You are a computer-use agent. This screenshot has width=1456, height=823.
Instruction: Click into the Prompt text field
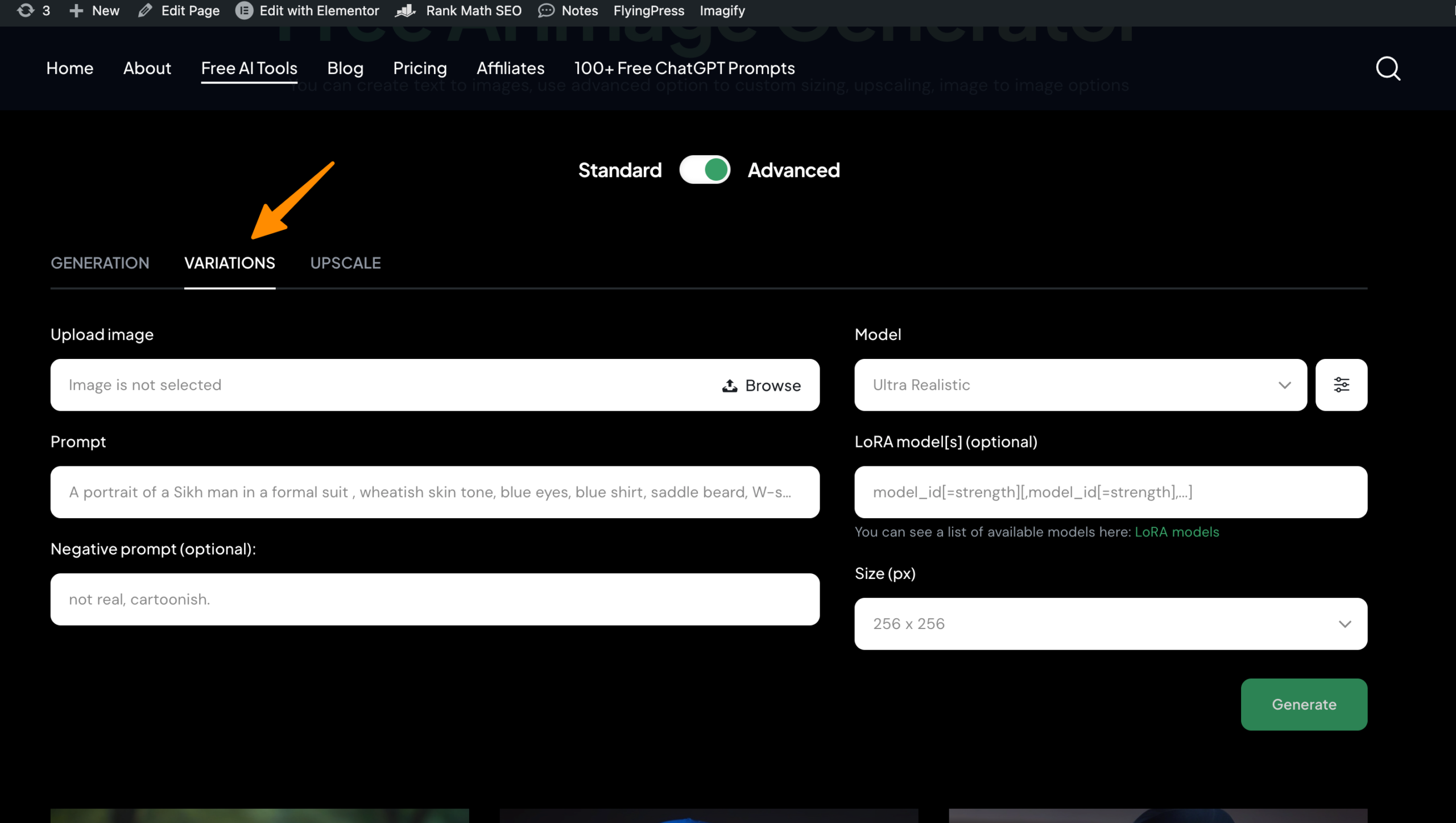pos(435,492)
